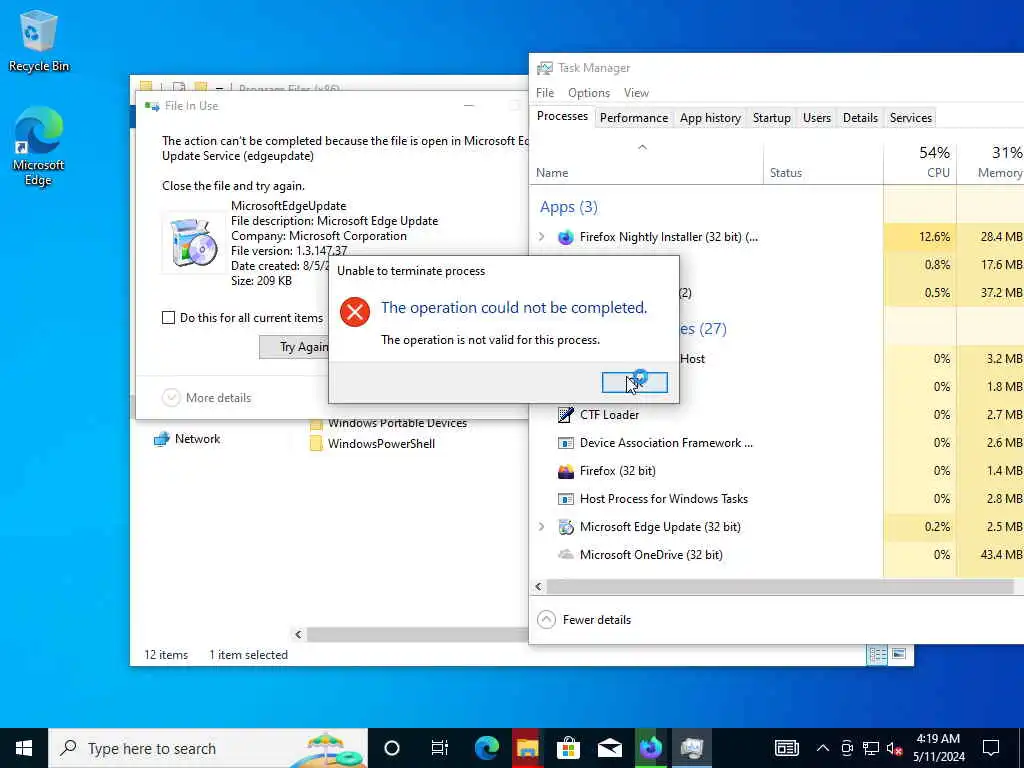Open the notification center icon
The width and height of the screenshot is (1024, 768).
point(991,748)
